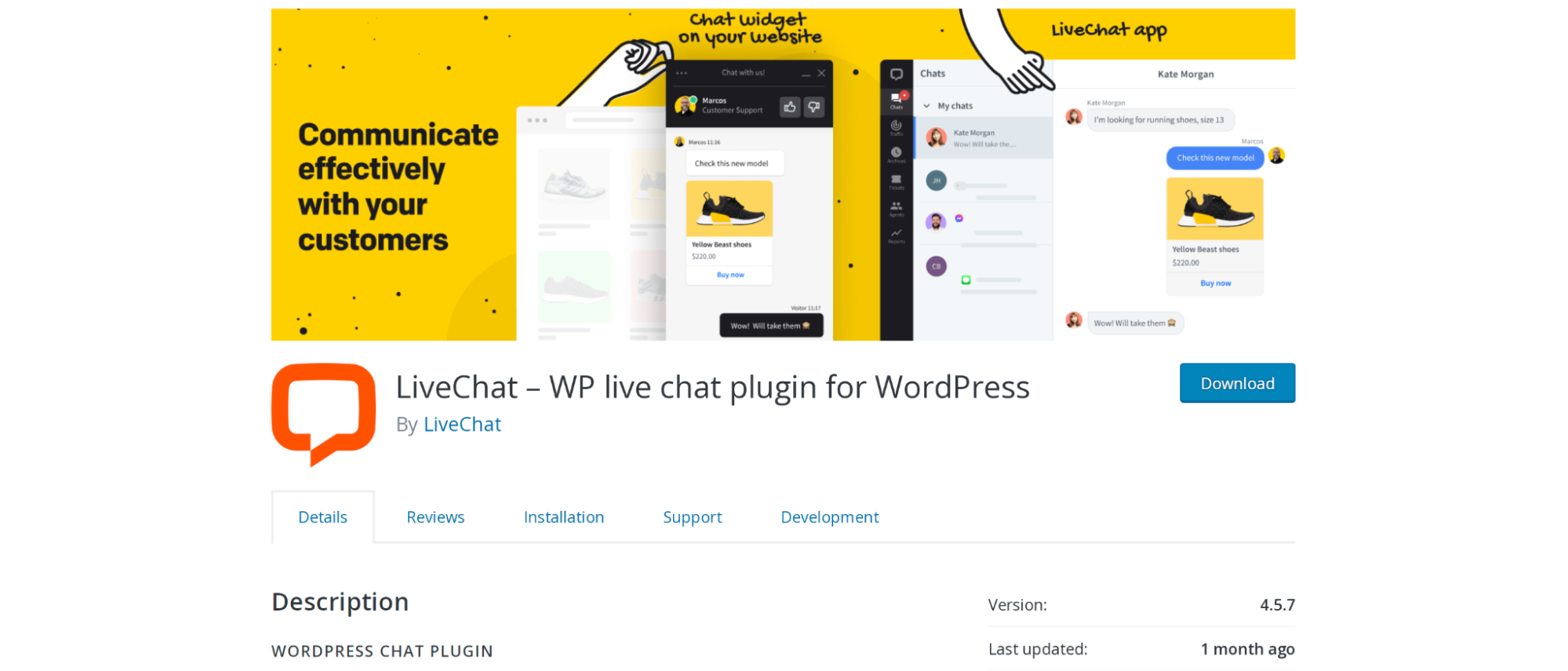Image resolution: width=1568 pixels, height=671 pixels.
Task: Click the Messenger badge icon in chat list
Action: tap(959, 218)
